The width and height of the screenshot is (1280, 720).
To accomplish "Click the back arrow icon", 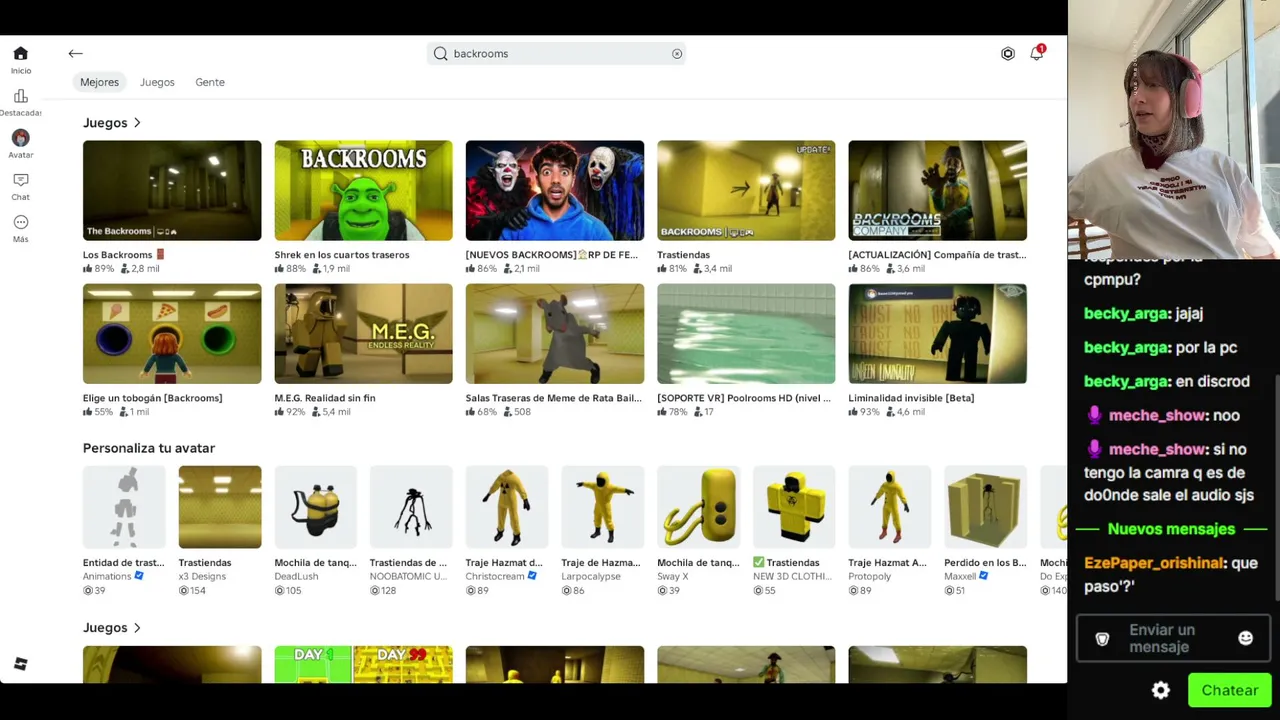I will click(75, 54).
